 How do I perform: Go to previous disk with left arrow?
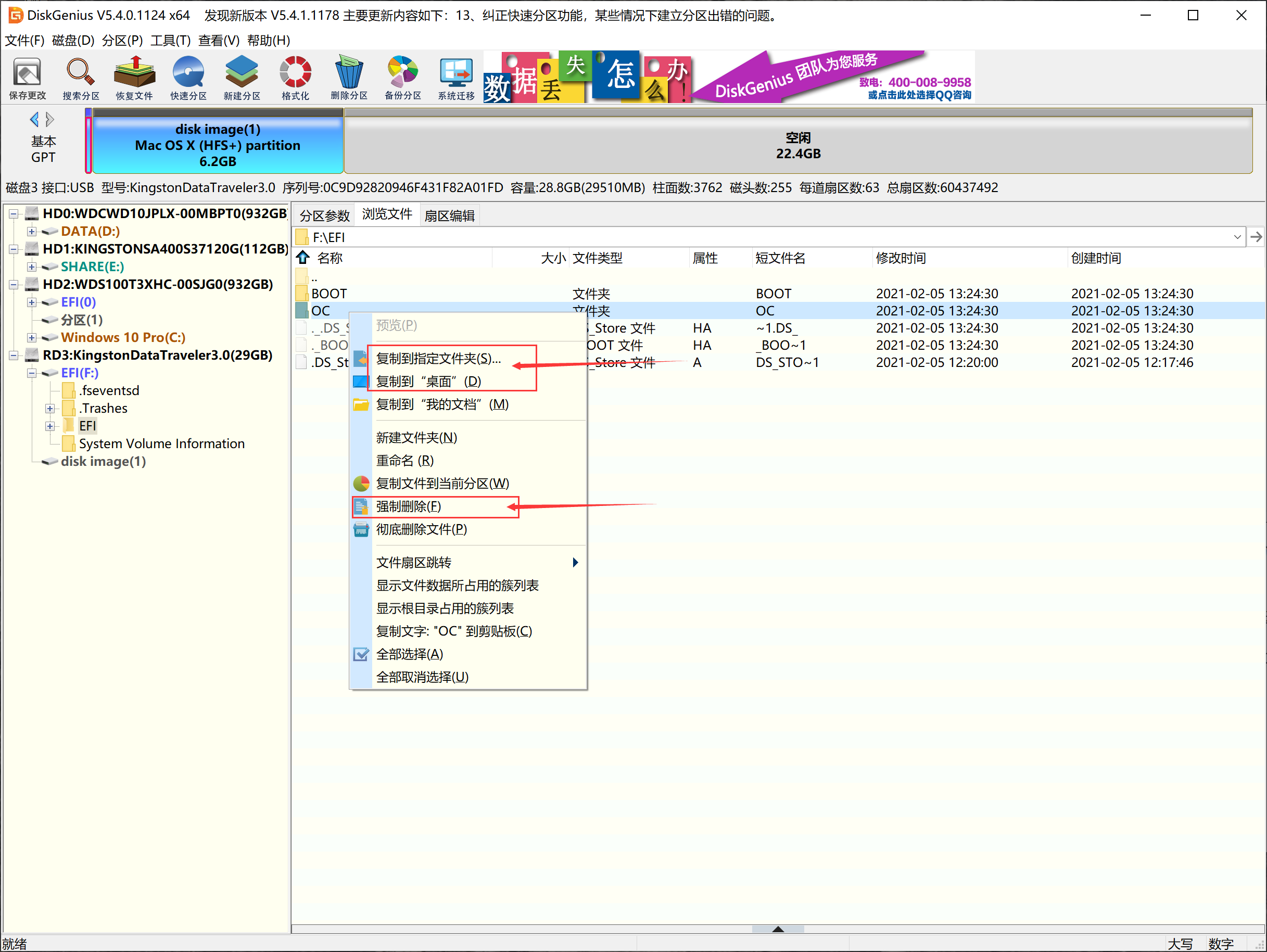34,119
